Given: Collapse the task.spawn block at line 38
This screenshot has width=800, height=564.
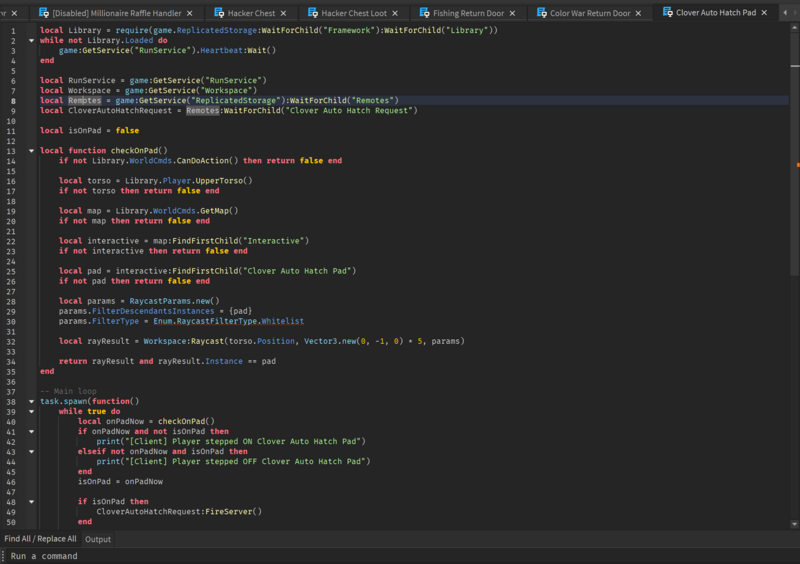Looking at the screenshot, I should click(x=31, y=401).
